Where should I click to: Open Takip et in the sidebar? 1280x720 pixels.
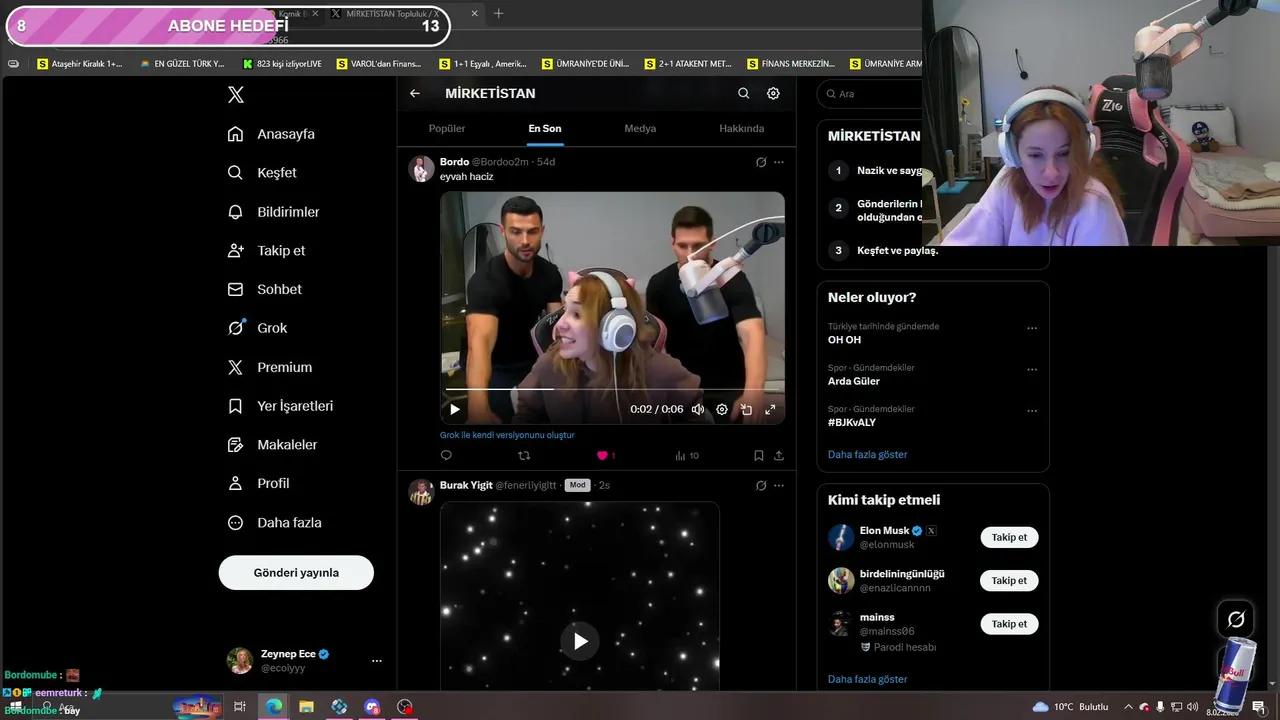click(x=266, y=251)
